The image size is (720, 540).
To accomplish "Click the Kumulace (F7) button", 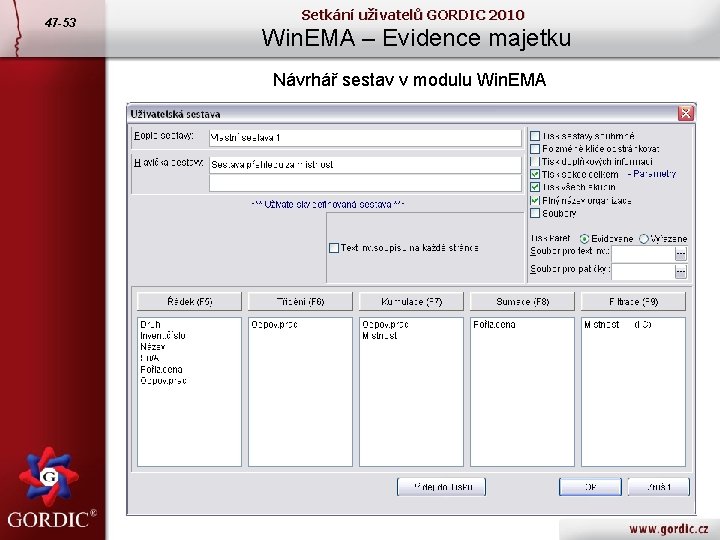I will tap(411, 302).
